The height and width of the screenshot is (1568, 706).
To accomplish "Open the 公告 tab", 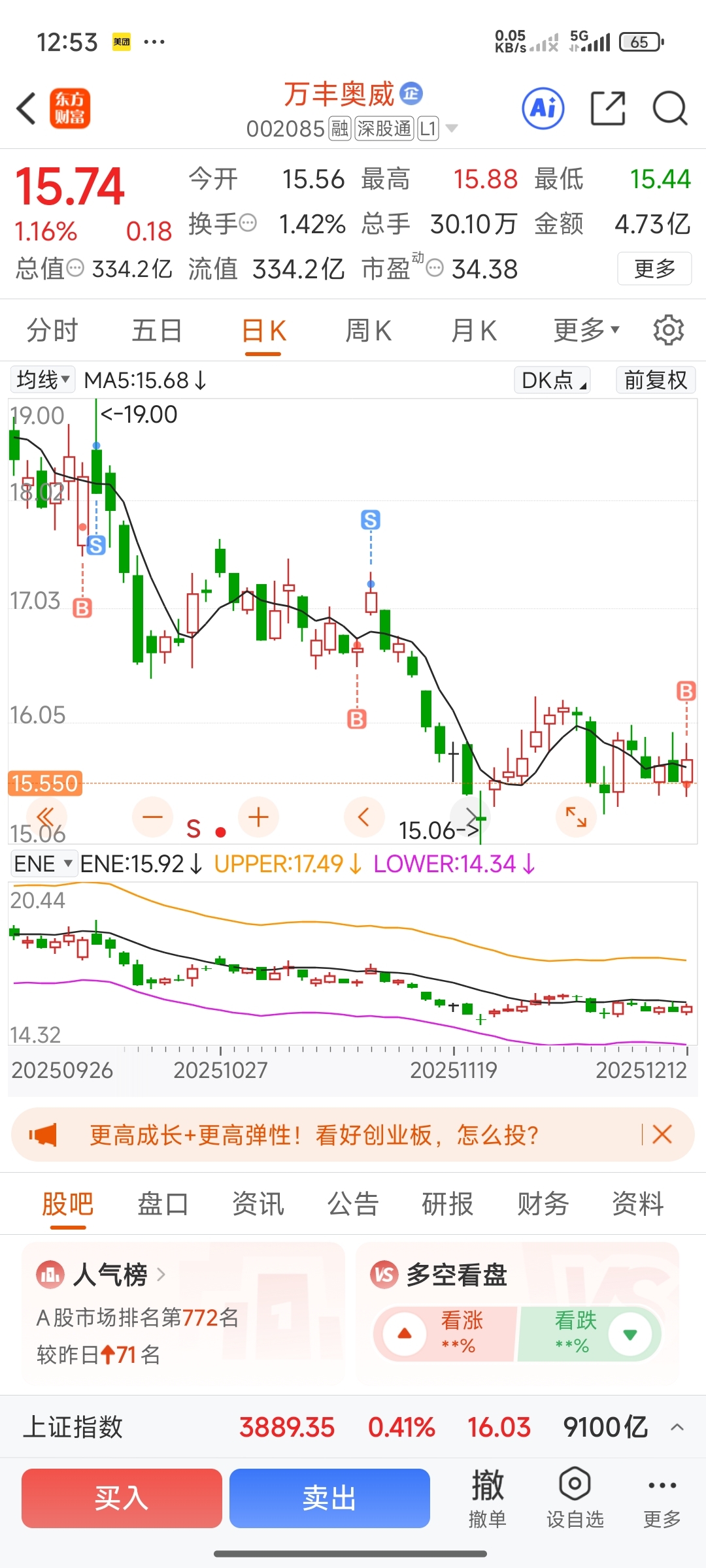I will point(353,1203).
